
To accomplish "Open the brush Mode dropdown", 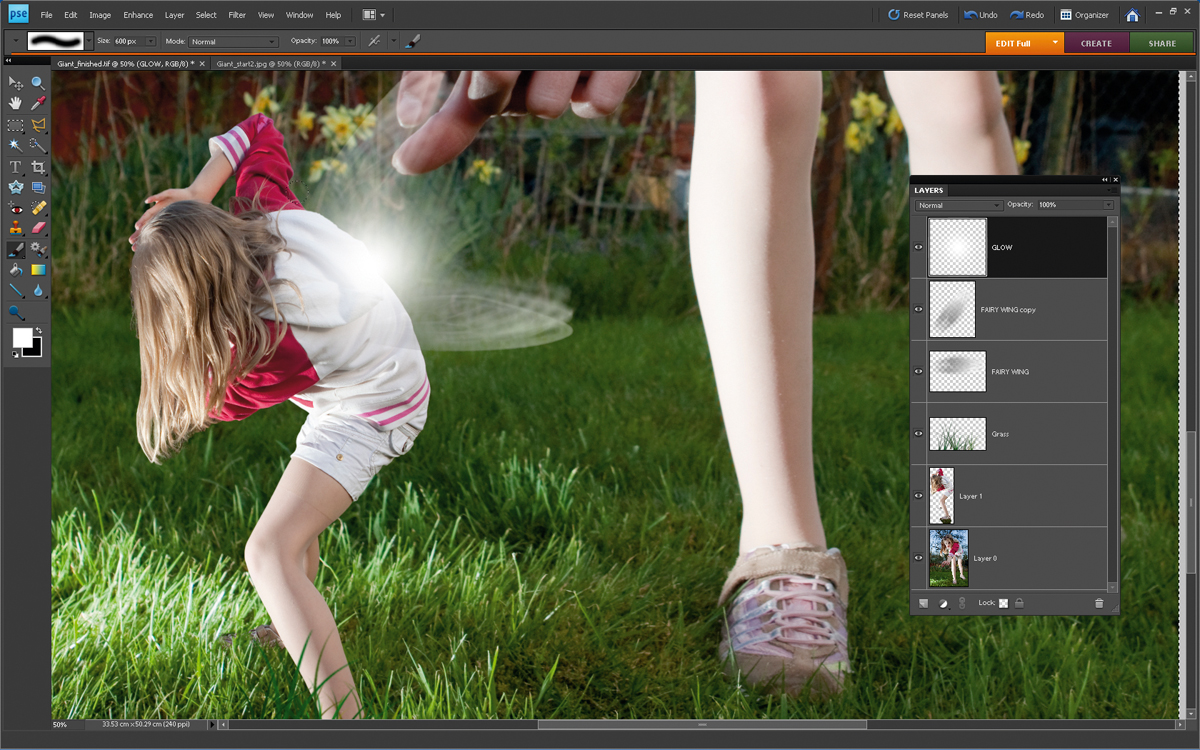I will (233, 42).
